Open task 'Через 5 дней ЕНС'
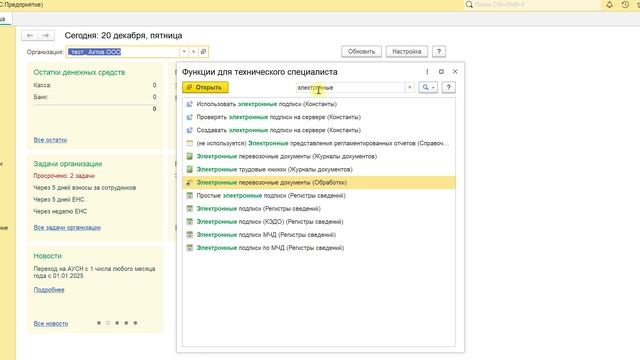This screenshot has width=640, height=360. pyautogui.click(x=59, y=199)
